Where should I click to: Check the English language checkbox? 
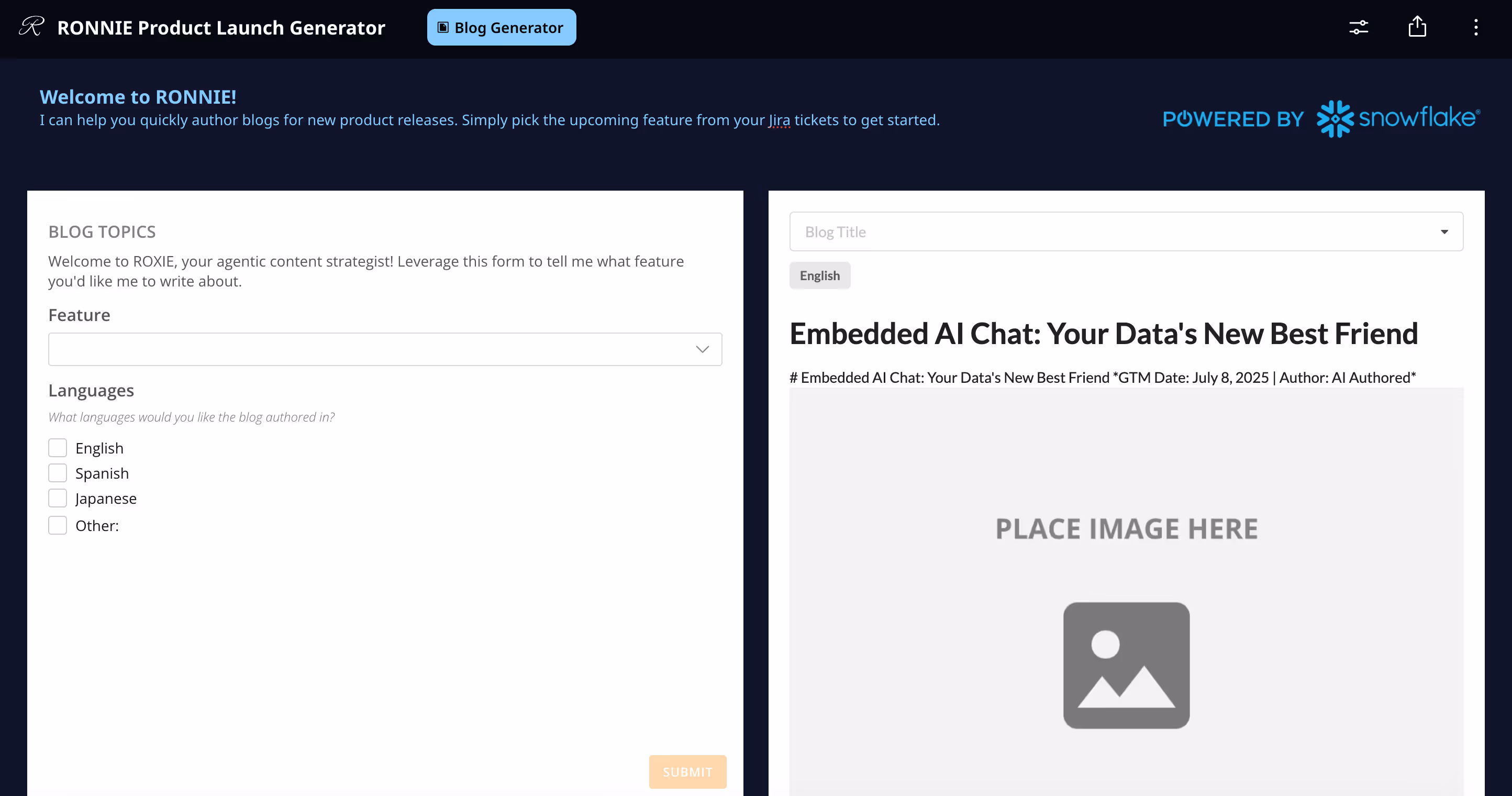(58, 448)
